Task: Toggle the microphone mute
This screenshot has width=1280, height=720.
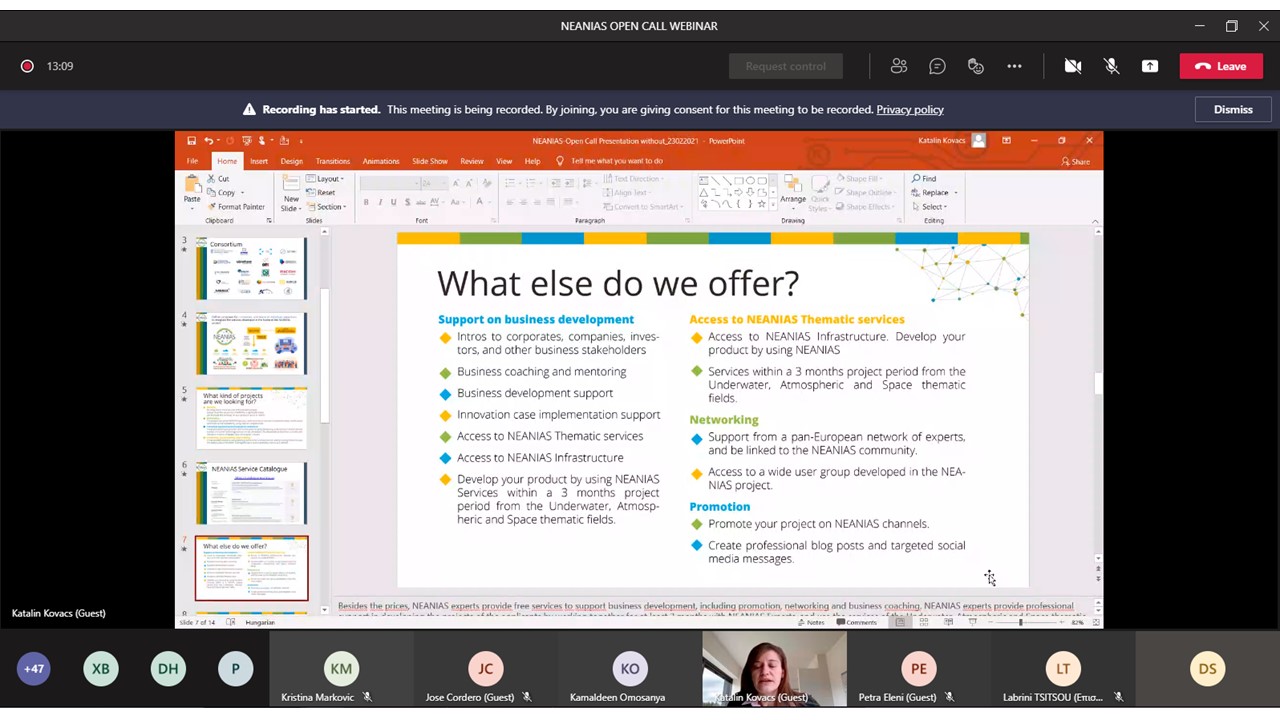Action: pos(1111,66)
